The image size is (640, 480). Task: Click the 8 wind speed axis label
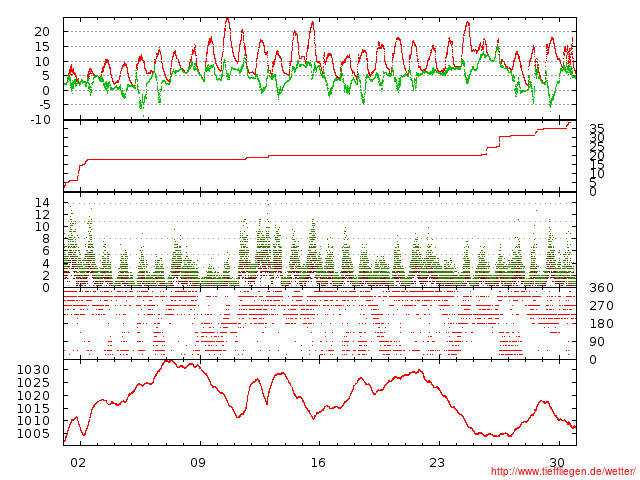[x=46, y=239]
